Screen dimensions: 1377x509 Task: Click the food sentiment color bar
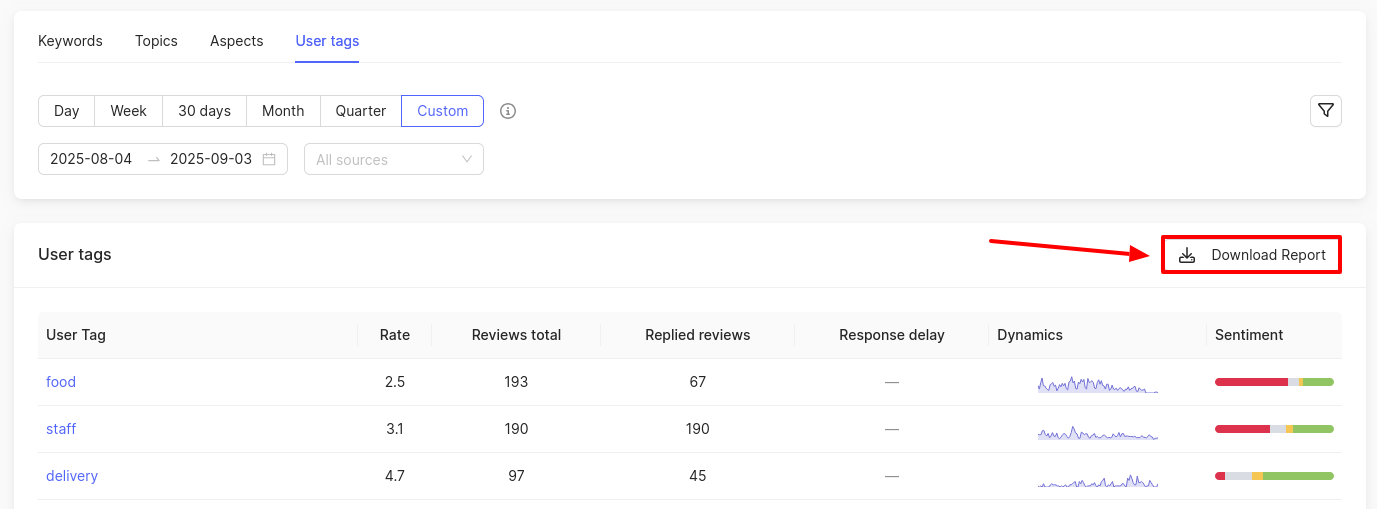click(1273, 382)
